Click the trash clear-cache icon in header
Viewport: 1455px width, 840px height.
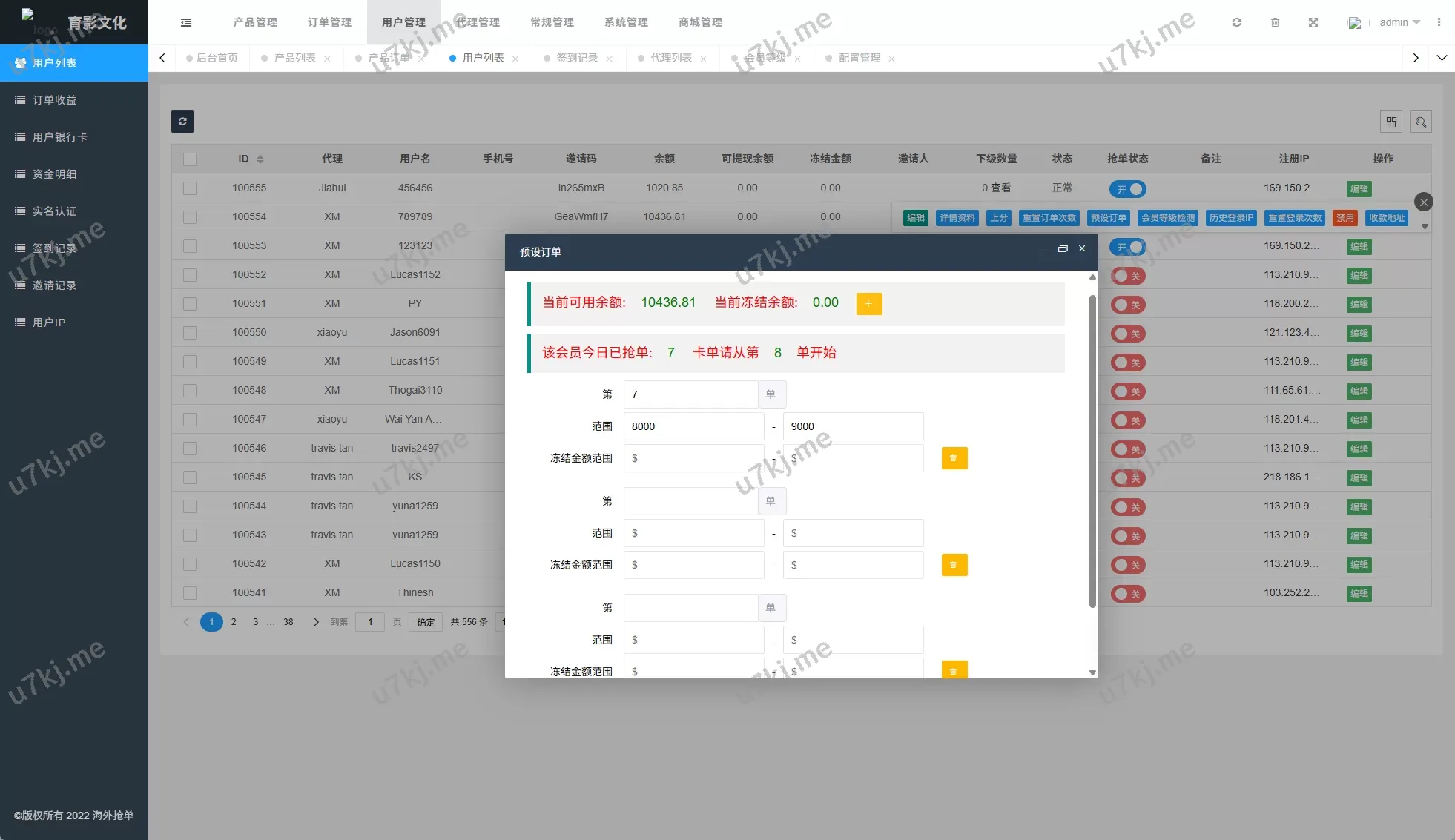(x=1275, y=22)
